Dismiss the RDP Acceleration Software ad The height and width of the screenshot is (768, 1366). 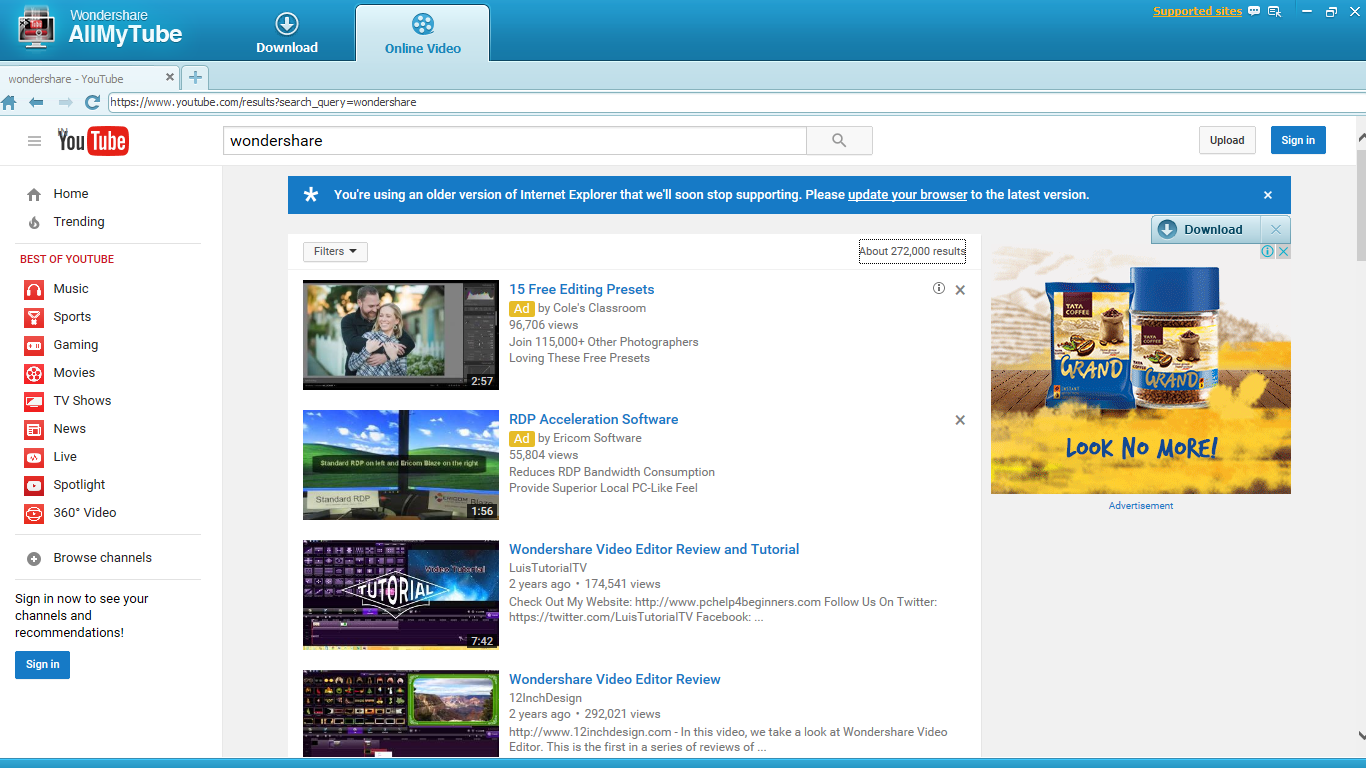(960, 420)
